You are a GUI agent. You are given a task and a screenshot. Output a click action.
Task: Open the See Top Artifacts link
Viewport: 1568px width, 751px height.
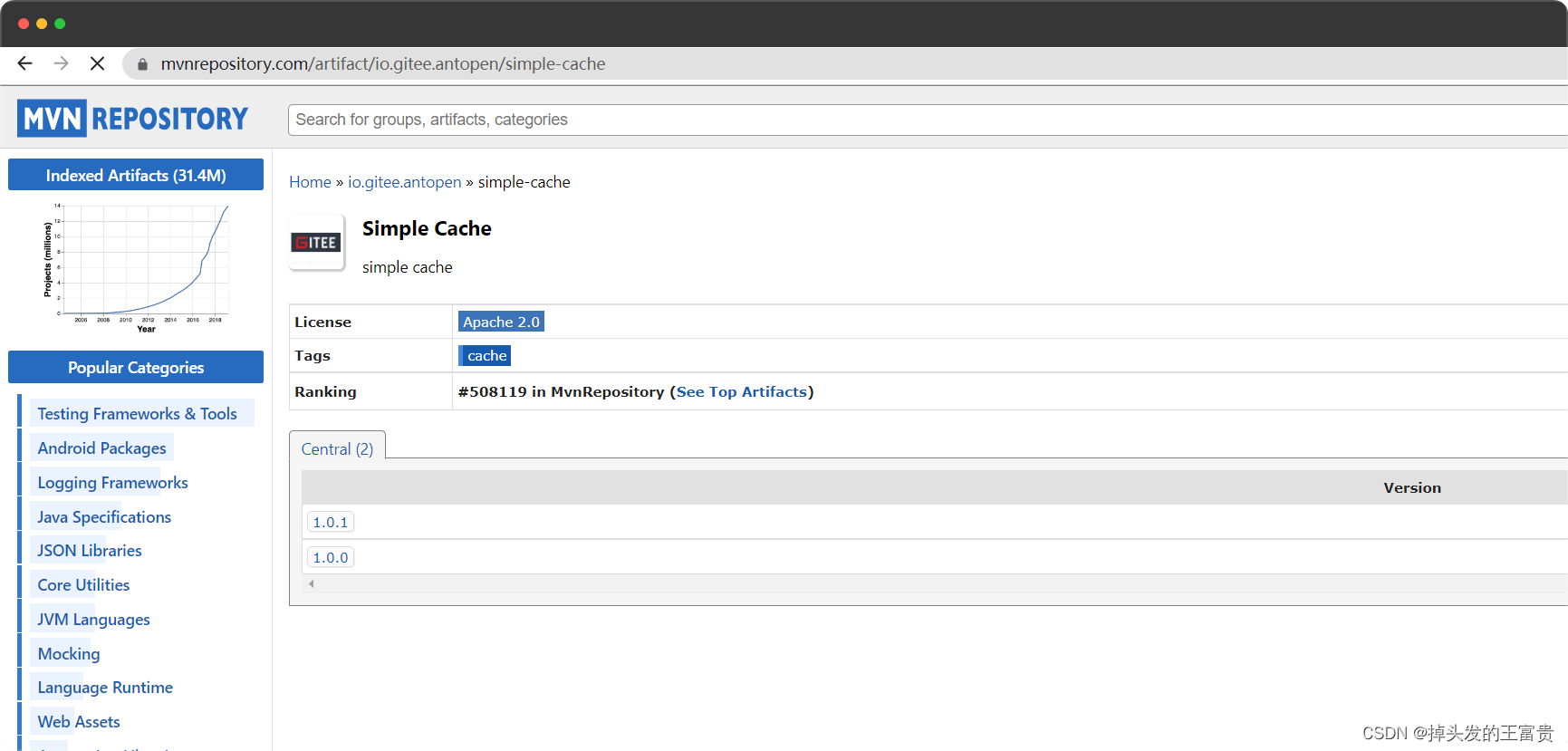pyautogui.click(x=742, y=391)
